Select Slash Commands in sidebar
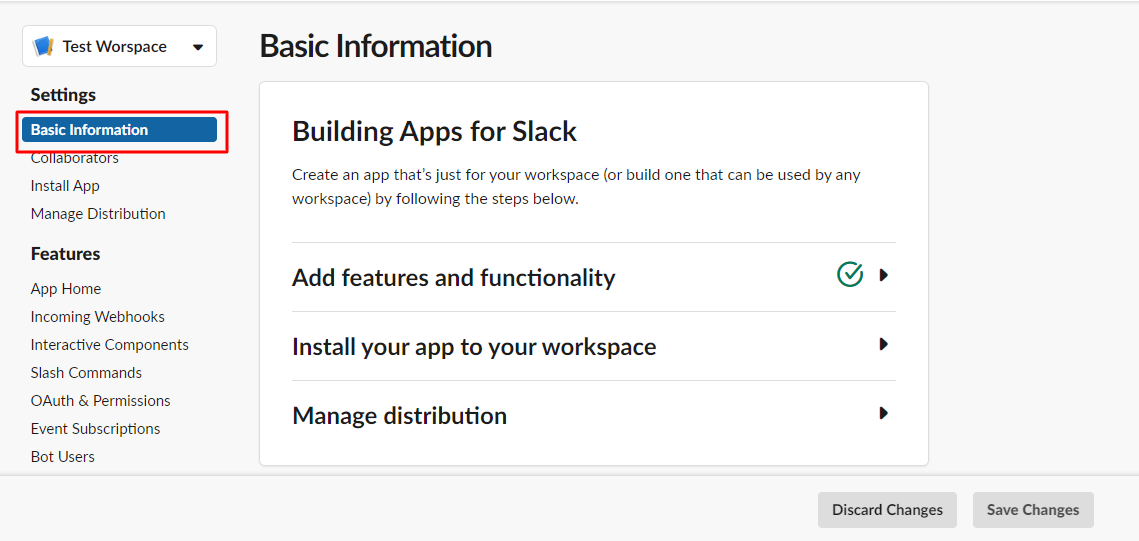Viewport: 1139px width, 541px height. click(86, 373)
